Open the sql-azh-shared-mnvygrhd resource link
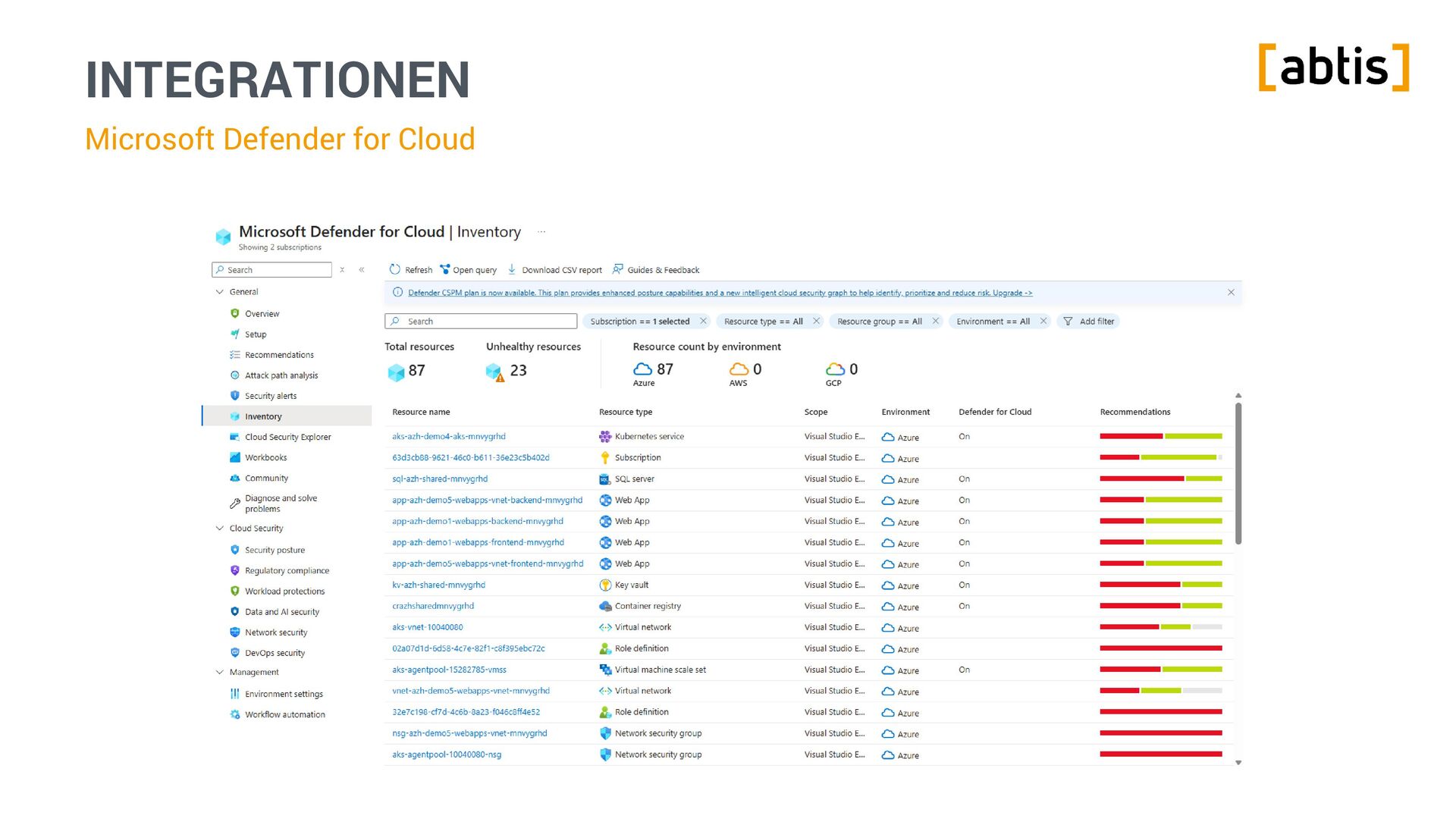The width and height of the screenshot is (1456, 819). 440,479
